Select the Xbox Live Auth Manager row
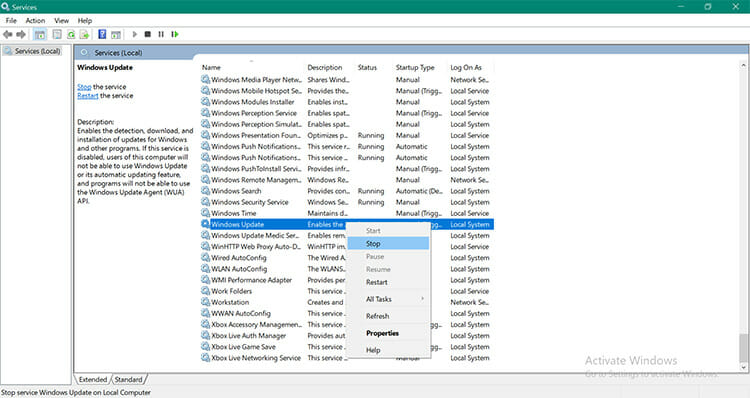The image size is (750, 398). point(347,336)
